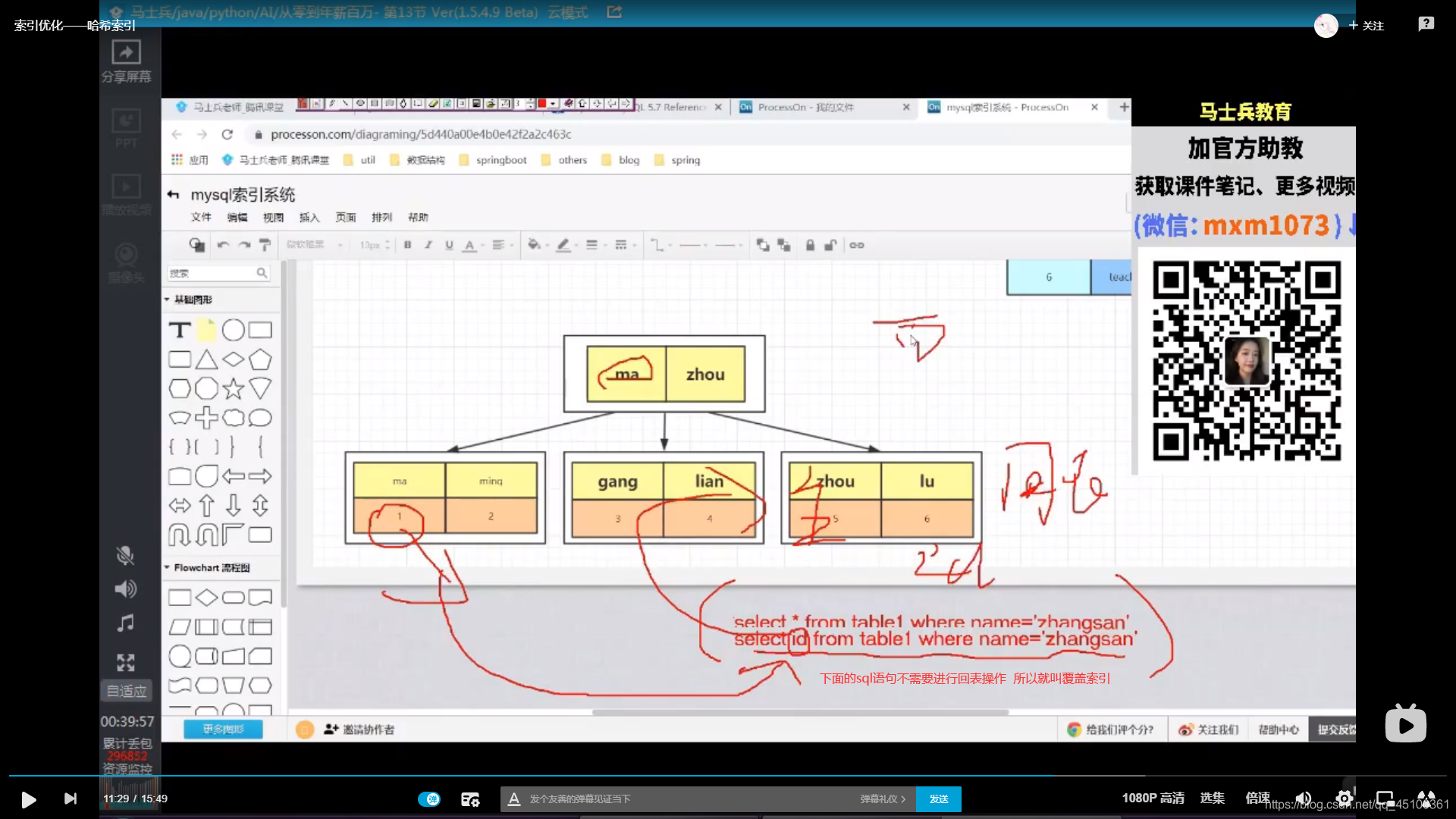Open the uploader's avatar profile
The width and height of the screenshot is (1456, 819).
pos(1326,26)
